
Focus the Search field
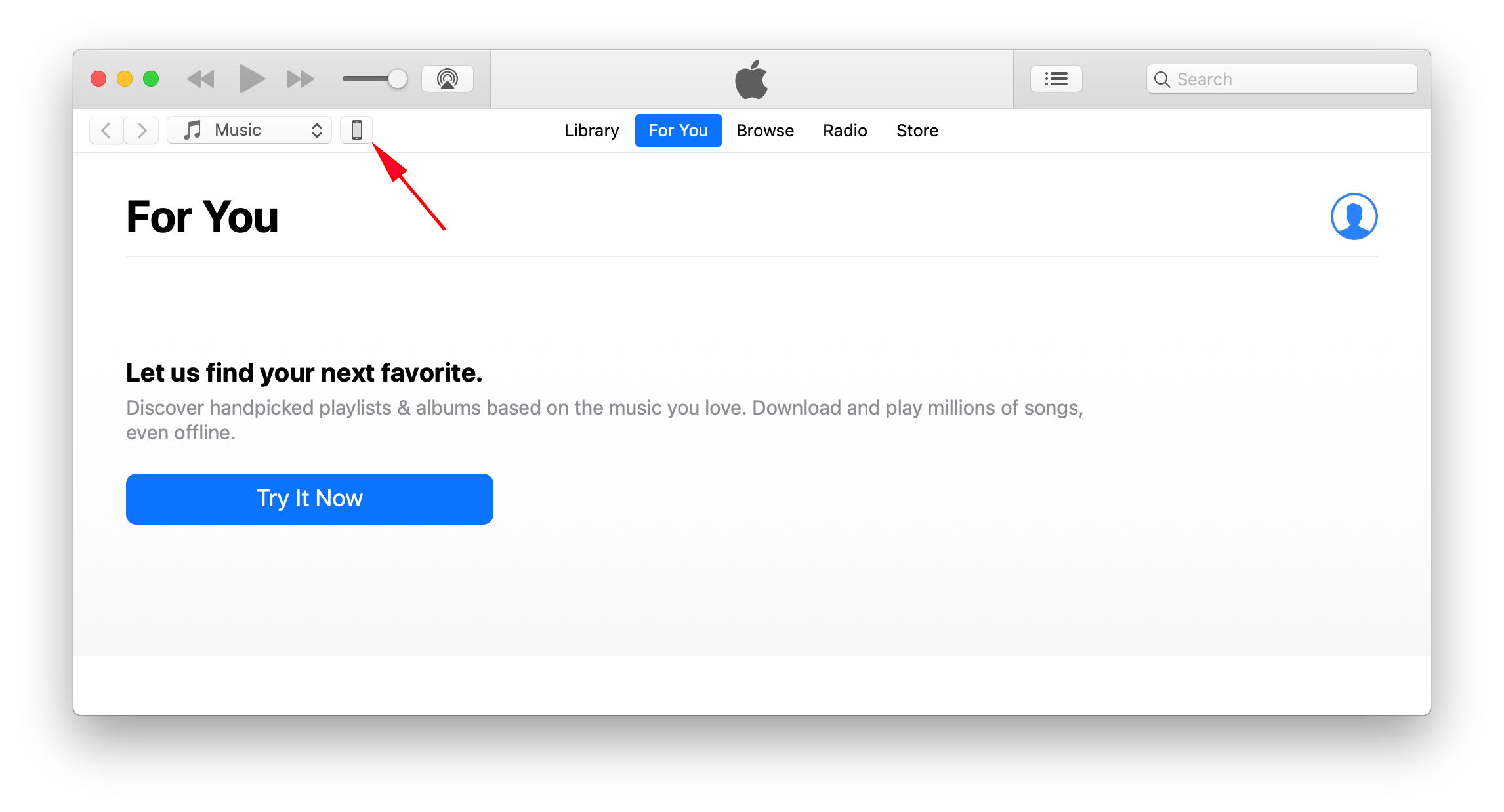pyautogui.click(x=1282, y=79)
